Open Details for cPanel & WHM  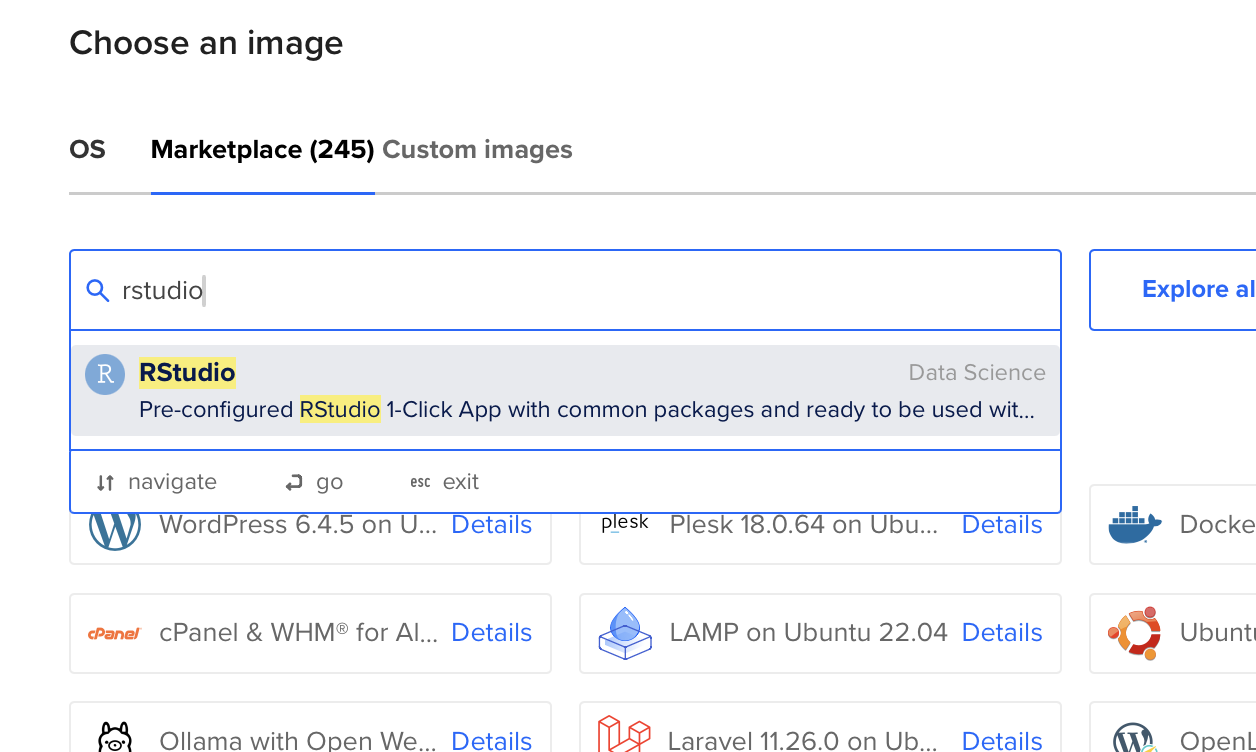pyautogui.click(x=491, y=633)
